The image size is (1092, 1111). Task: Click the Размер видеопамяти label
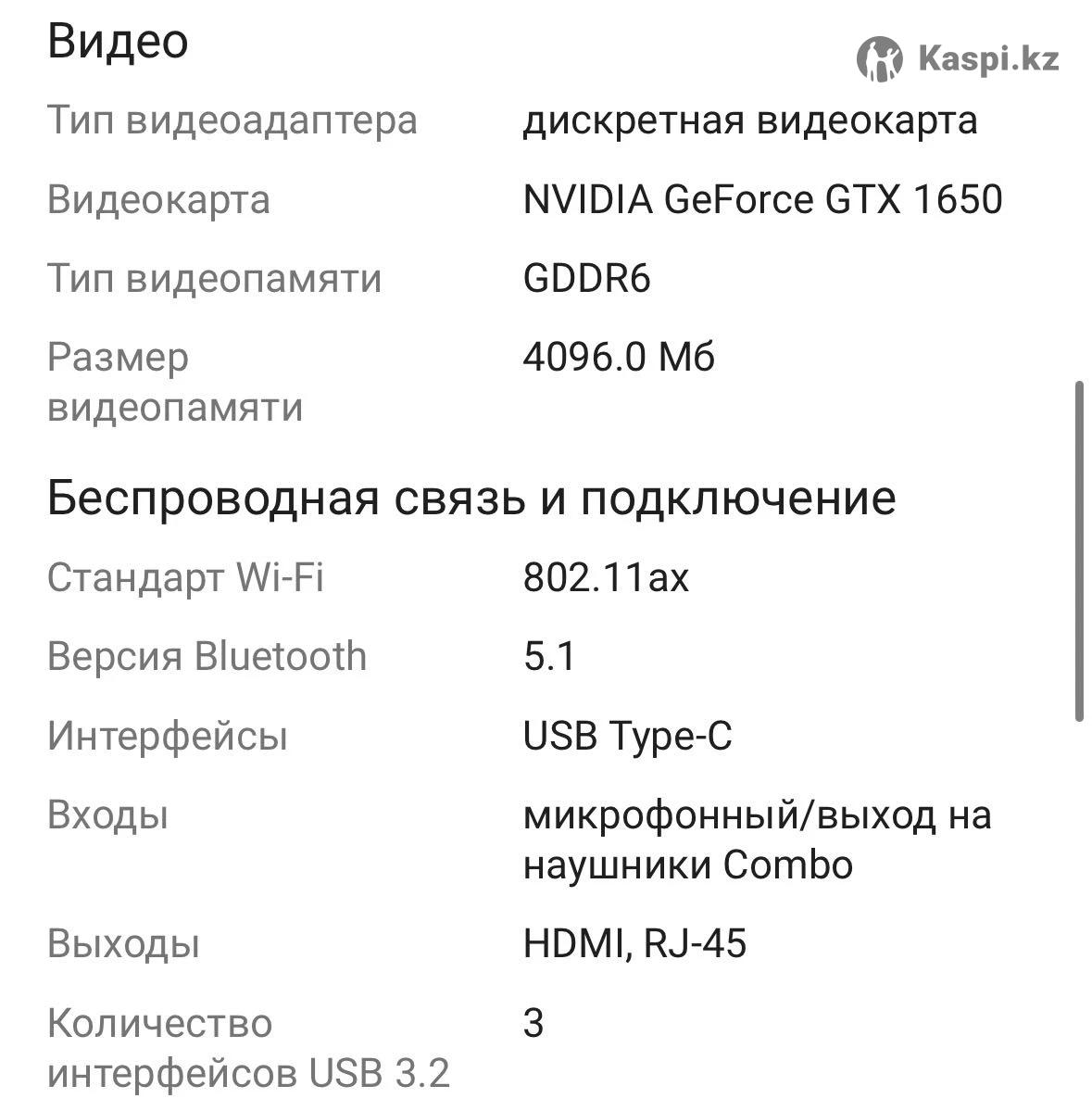pyautogui.click(x=175, y=382)
